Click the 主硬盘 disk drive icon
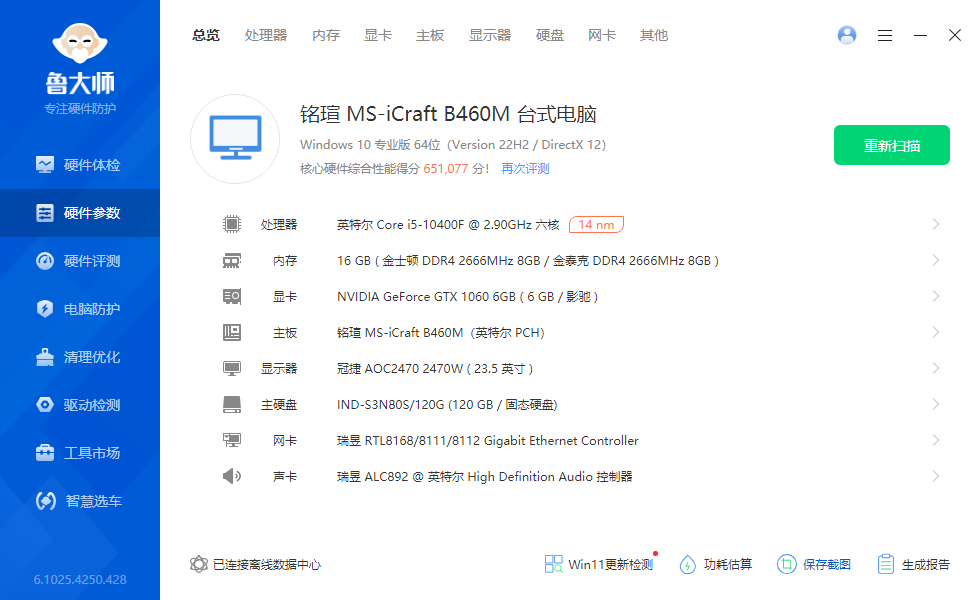Image resolution: width=980 pixels, height=600 pixels. (232, 404)
